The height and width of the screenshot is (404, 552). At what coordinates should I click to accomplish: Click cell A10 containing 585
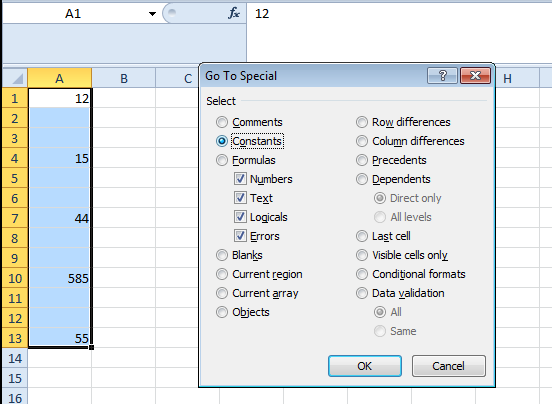coord(59,278)
